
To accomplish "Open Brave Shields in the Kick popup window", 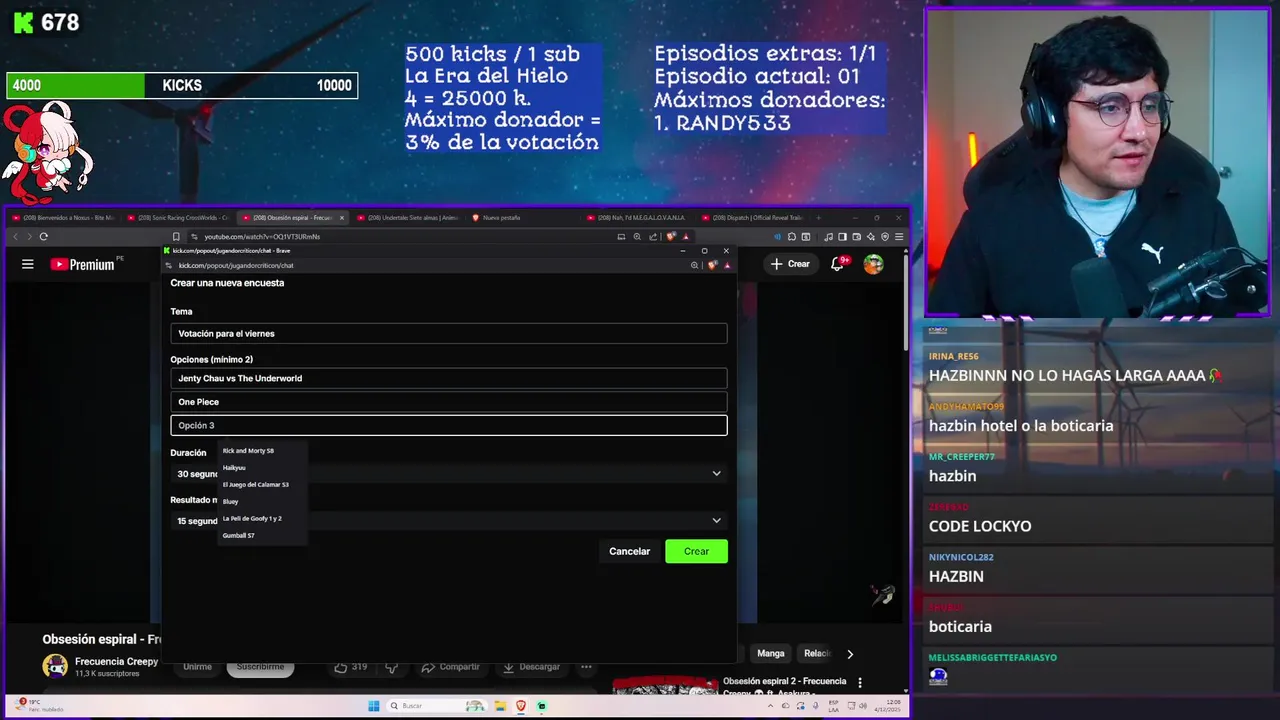I will [x=711, y=265].
